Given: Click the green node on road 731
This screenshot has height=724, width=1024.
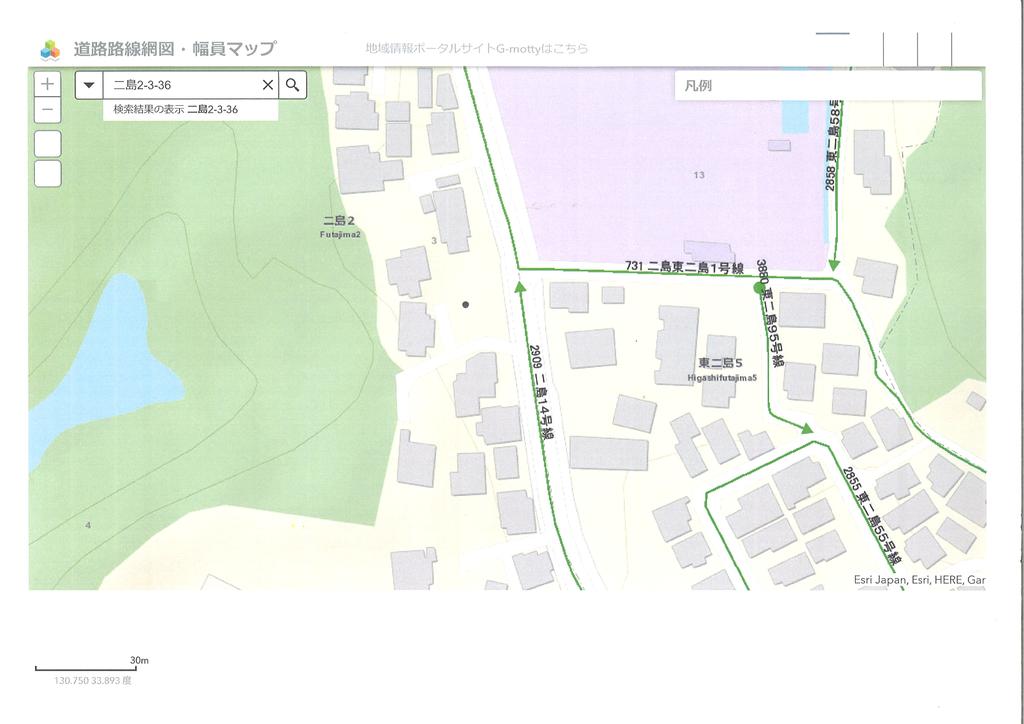Looking at the screenshot, I should coord(758,287).
